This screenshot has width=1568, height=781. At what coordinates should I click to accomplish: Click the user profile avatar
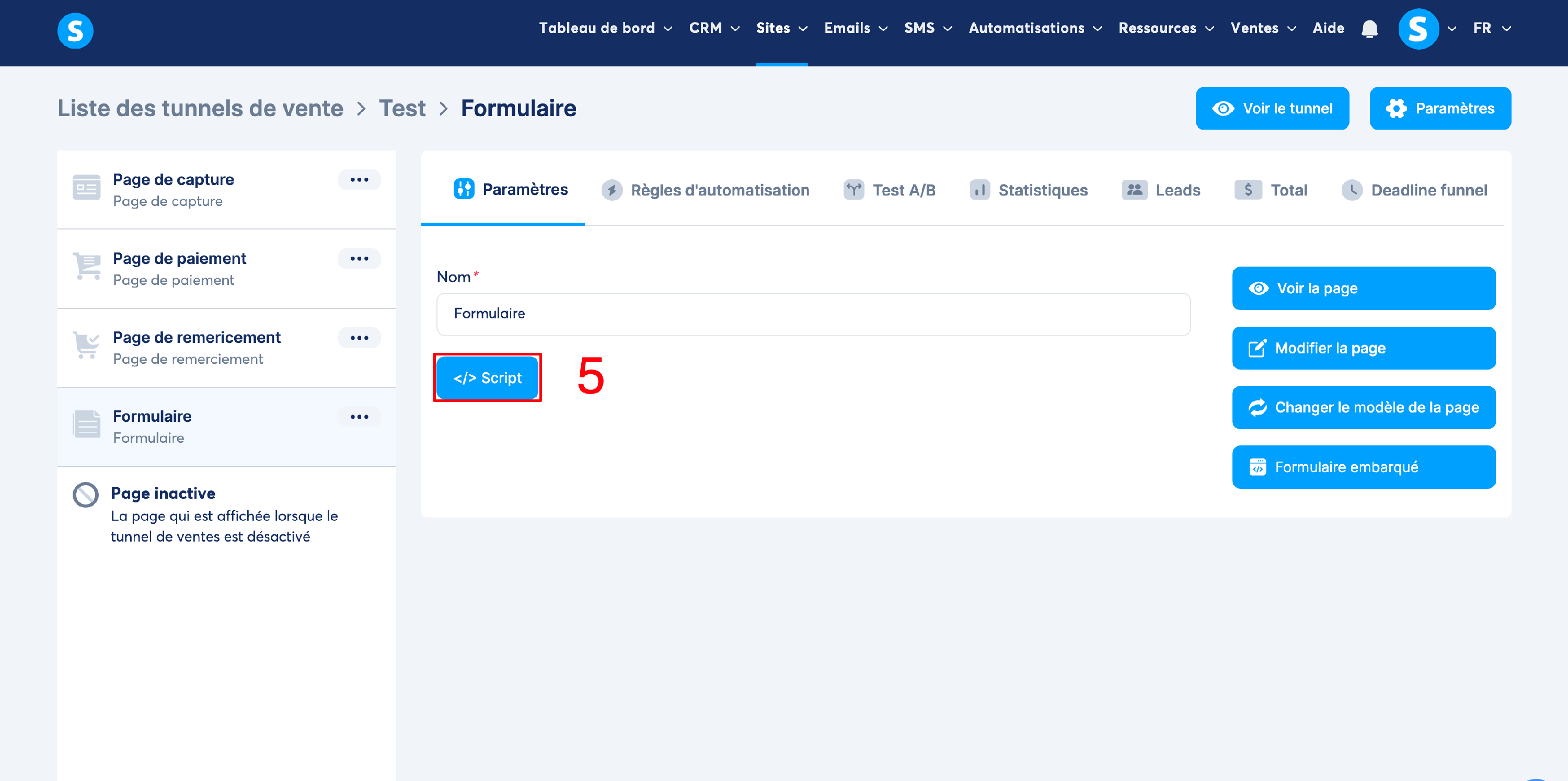[1417, 29]
